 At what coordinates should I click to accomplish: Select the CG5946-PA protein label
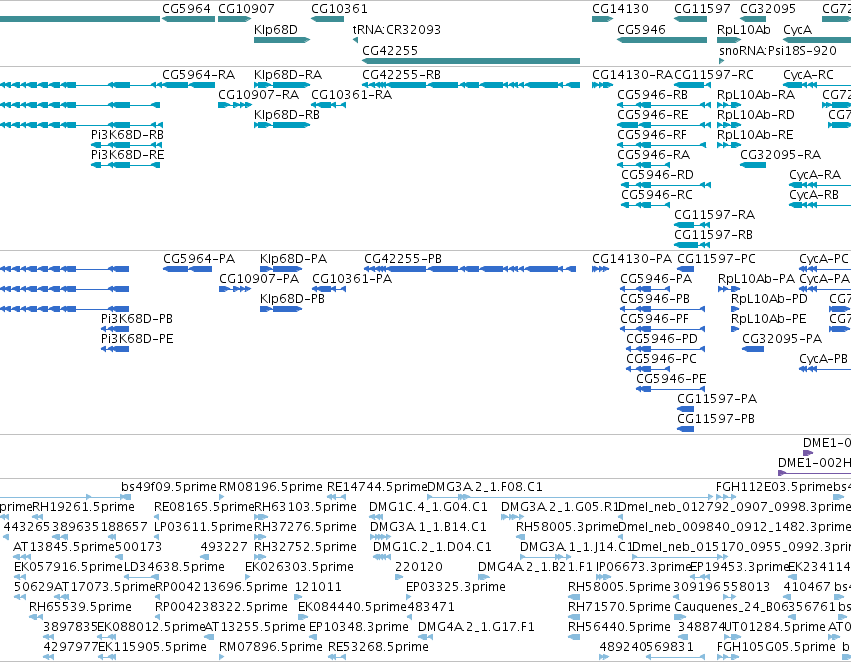coord(656,279)
